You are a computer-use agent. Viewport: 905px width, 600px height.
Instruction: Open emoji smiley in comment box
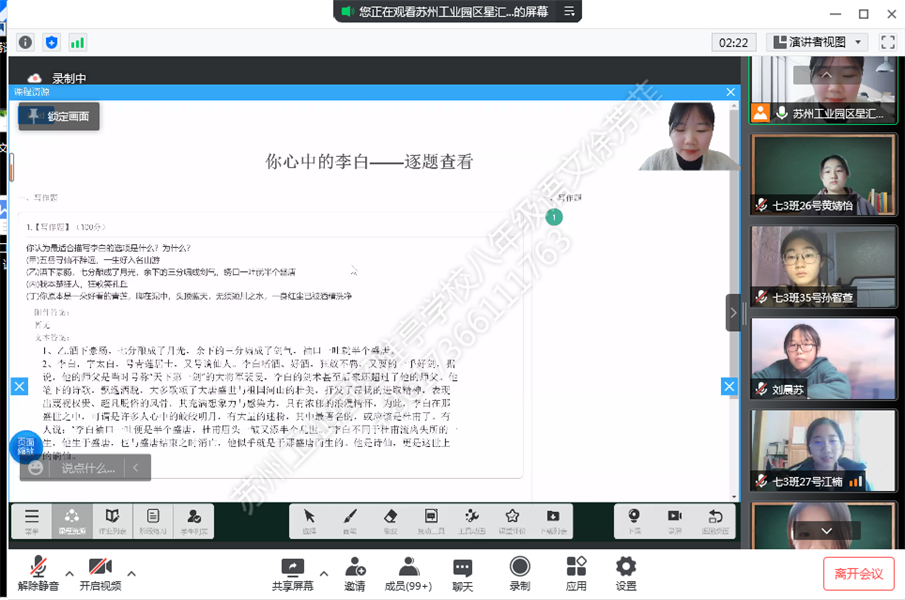point(36,468)
